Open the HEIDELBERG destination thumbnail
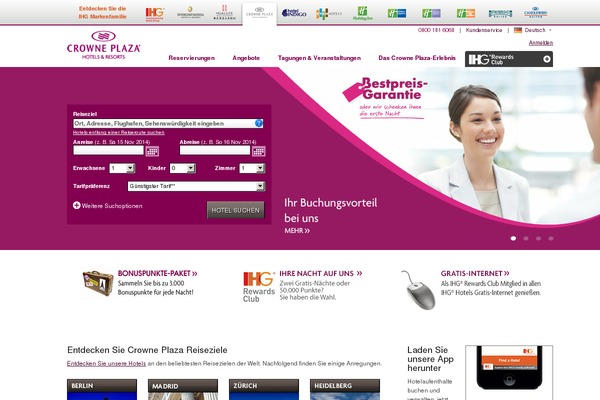 (345, 389)
